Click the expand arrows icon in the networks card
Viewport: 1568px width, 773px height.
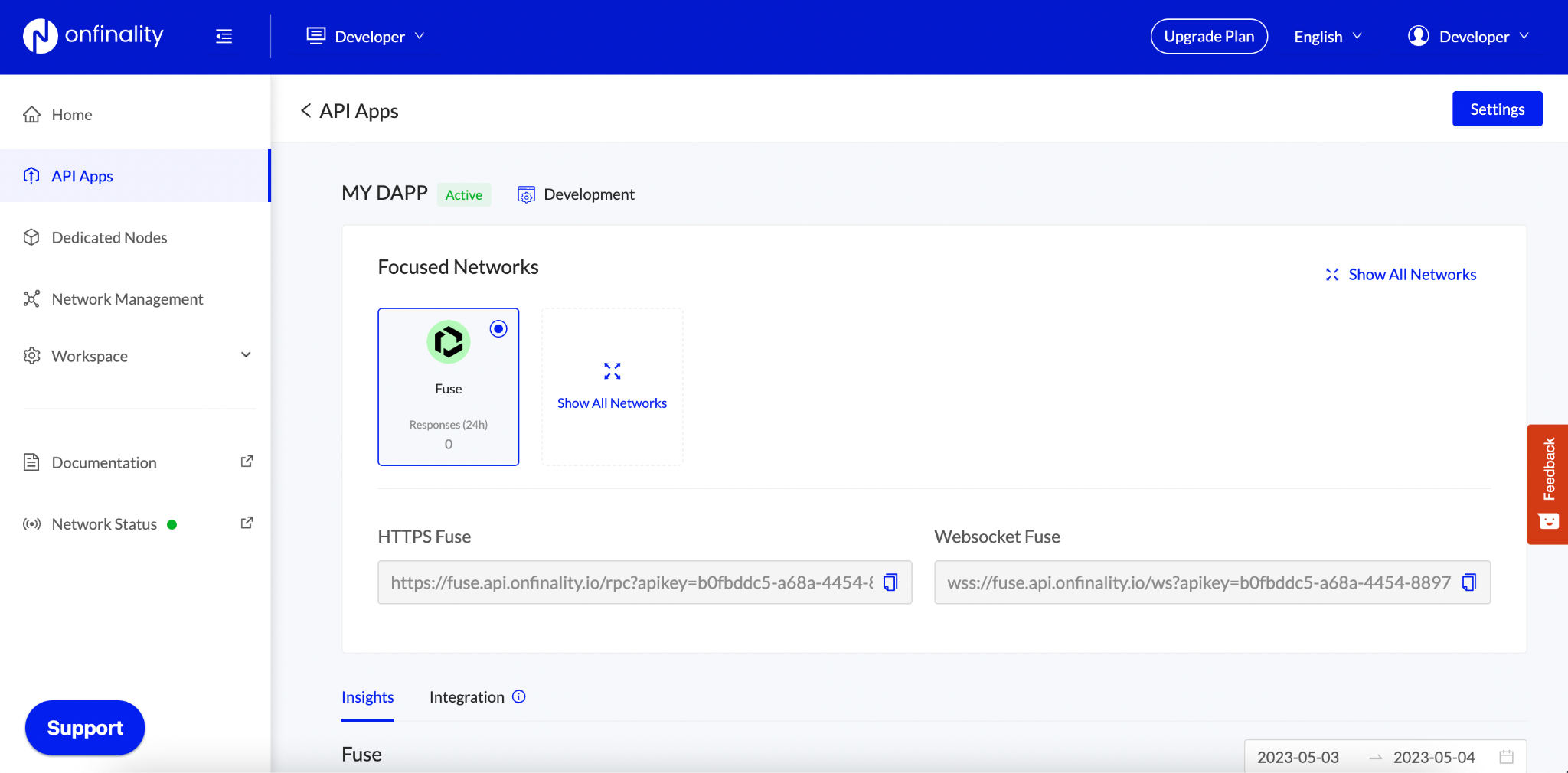[x=612, y=371]
